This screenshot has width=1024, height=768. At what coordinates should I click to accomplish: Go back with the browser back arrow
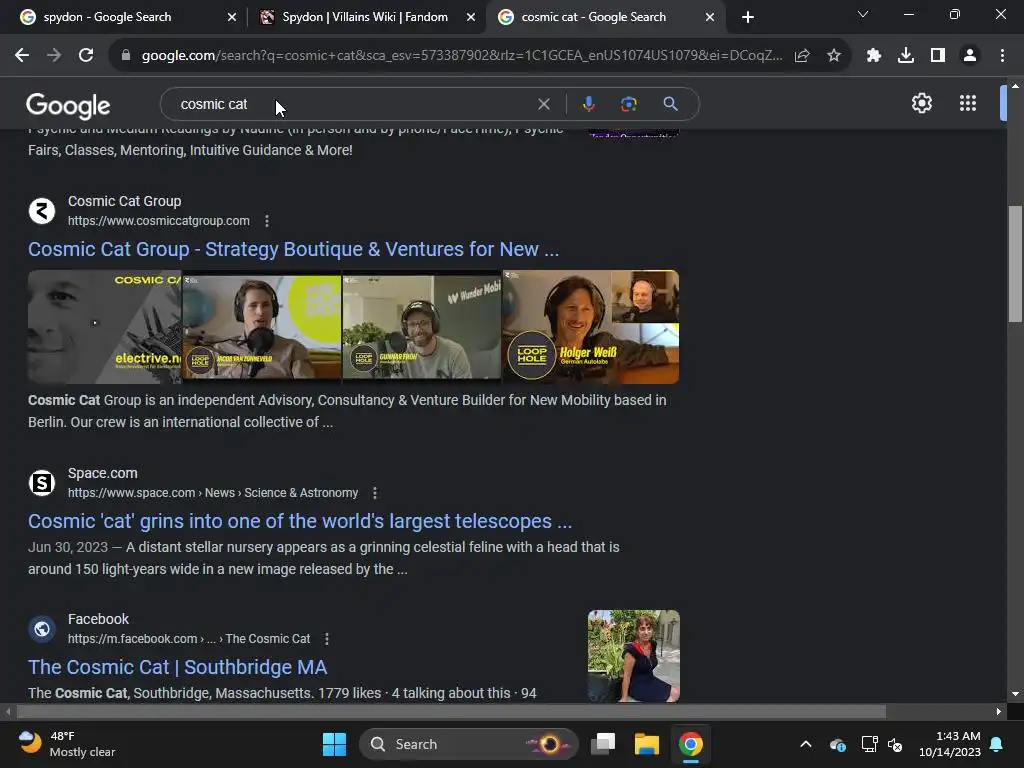(x=22, y=56)
